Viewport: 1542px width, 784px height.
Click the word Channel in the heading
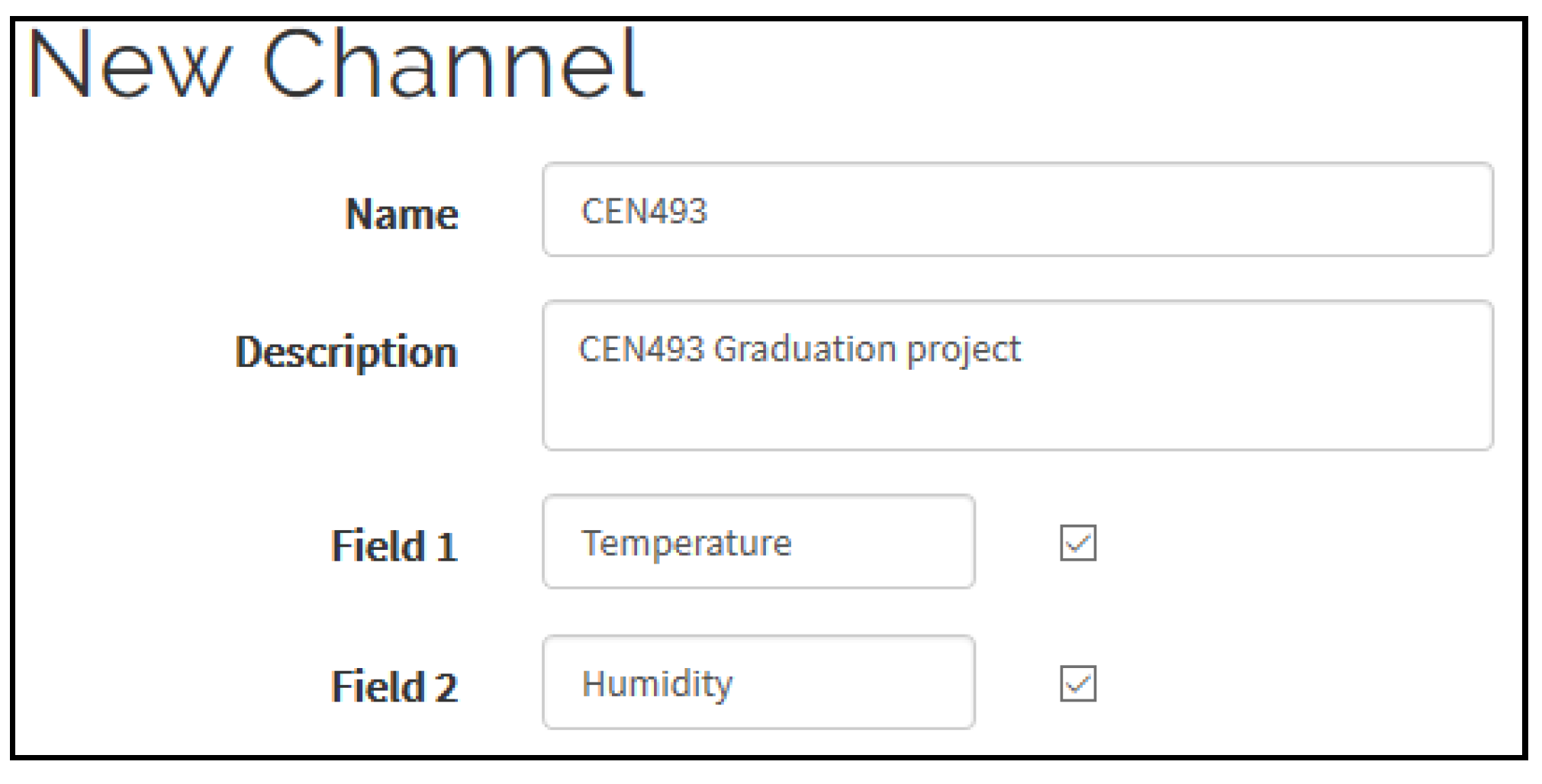453,64
